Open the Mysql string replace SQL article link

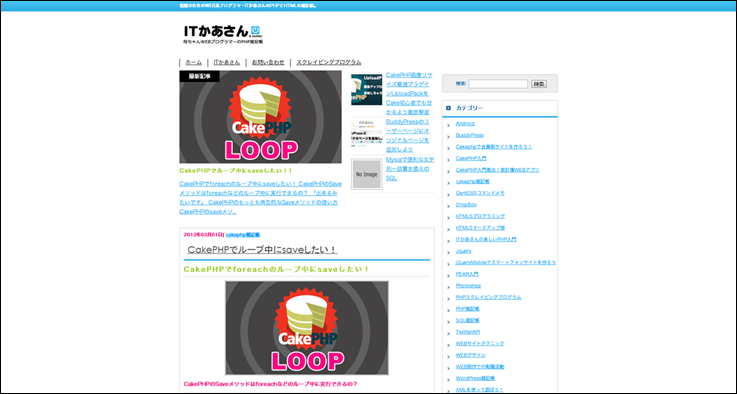pos(410,169)
